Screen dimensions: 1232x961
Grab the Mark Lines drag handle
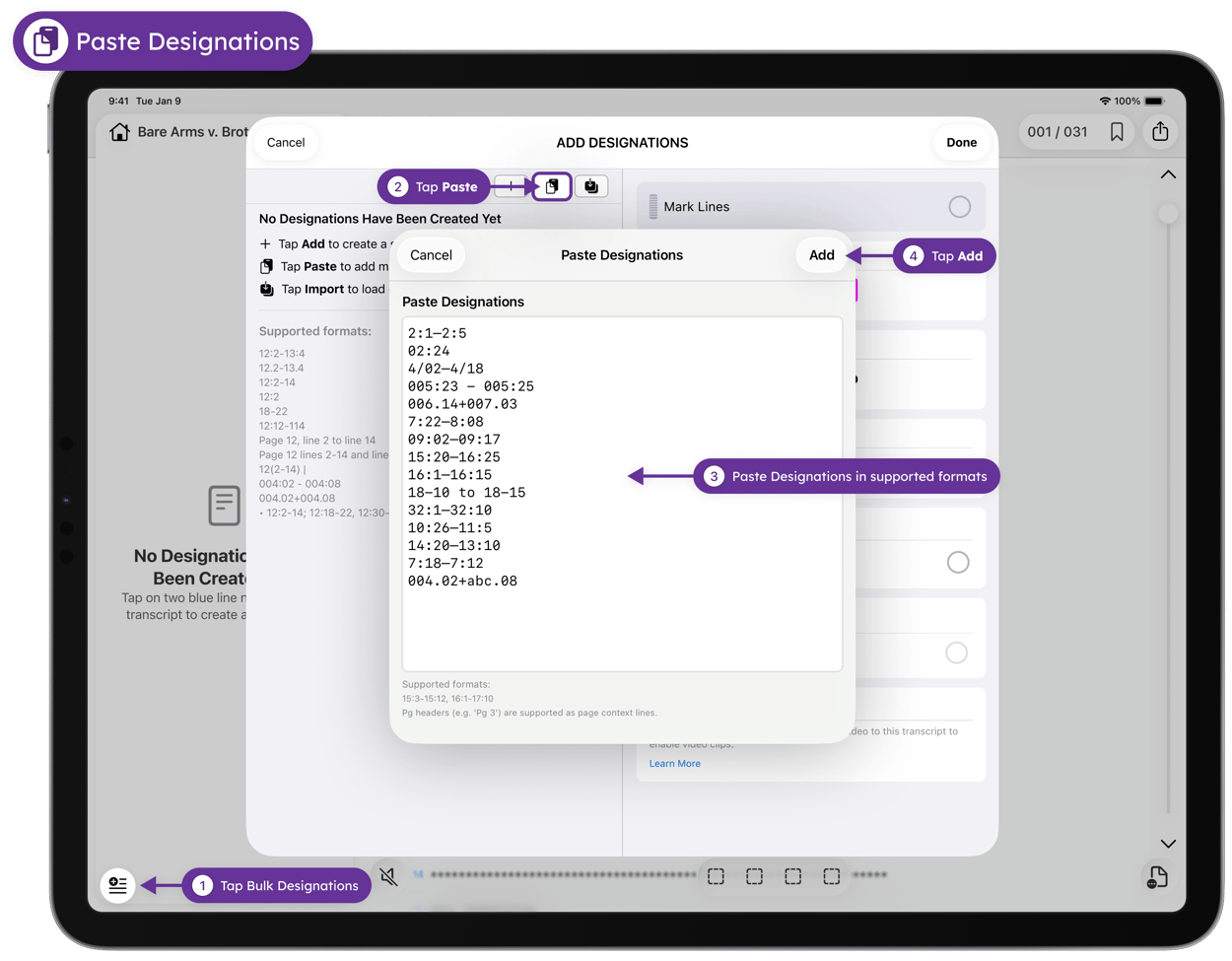pos(653,206)
